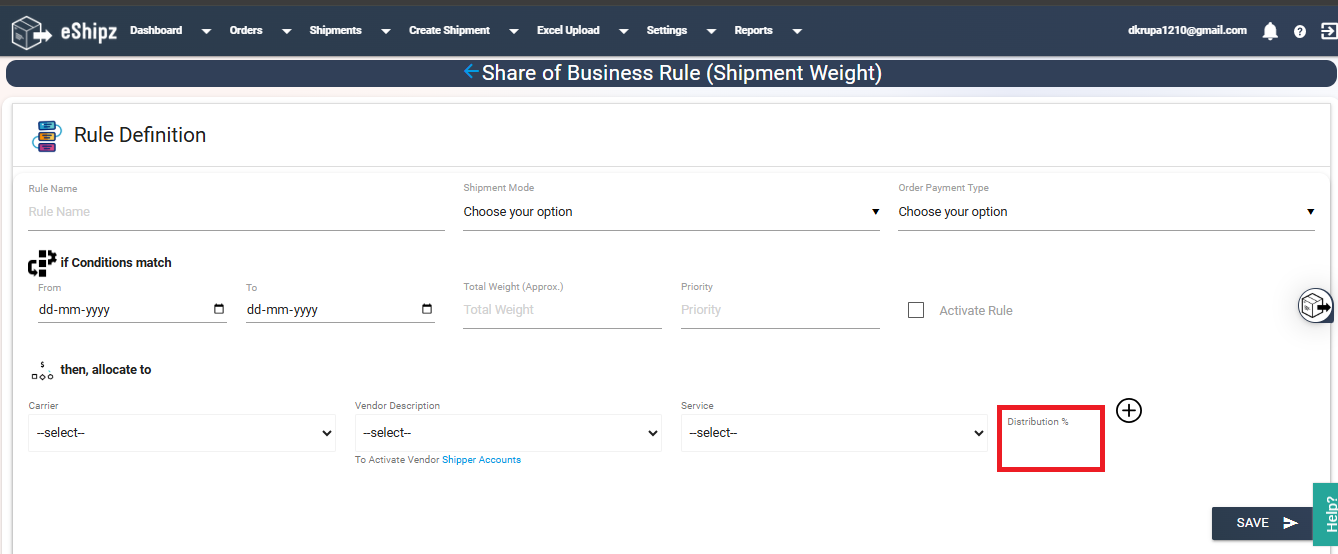
Task: Click the Rule Definition icon
Action: [x=46, y=136]
